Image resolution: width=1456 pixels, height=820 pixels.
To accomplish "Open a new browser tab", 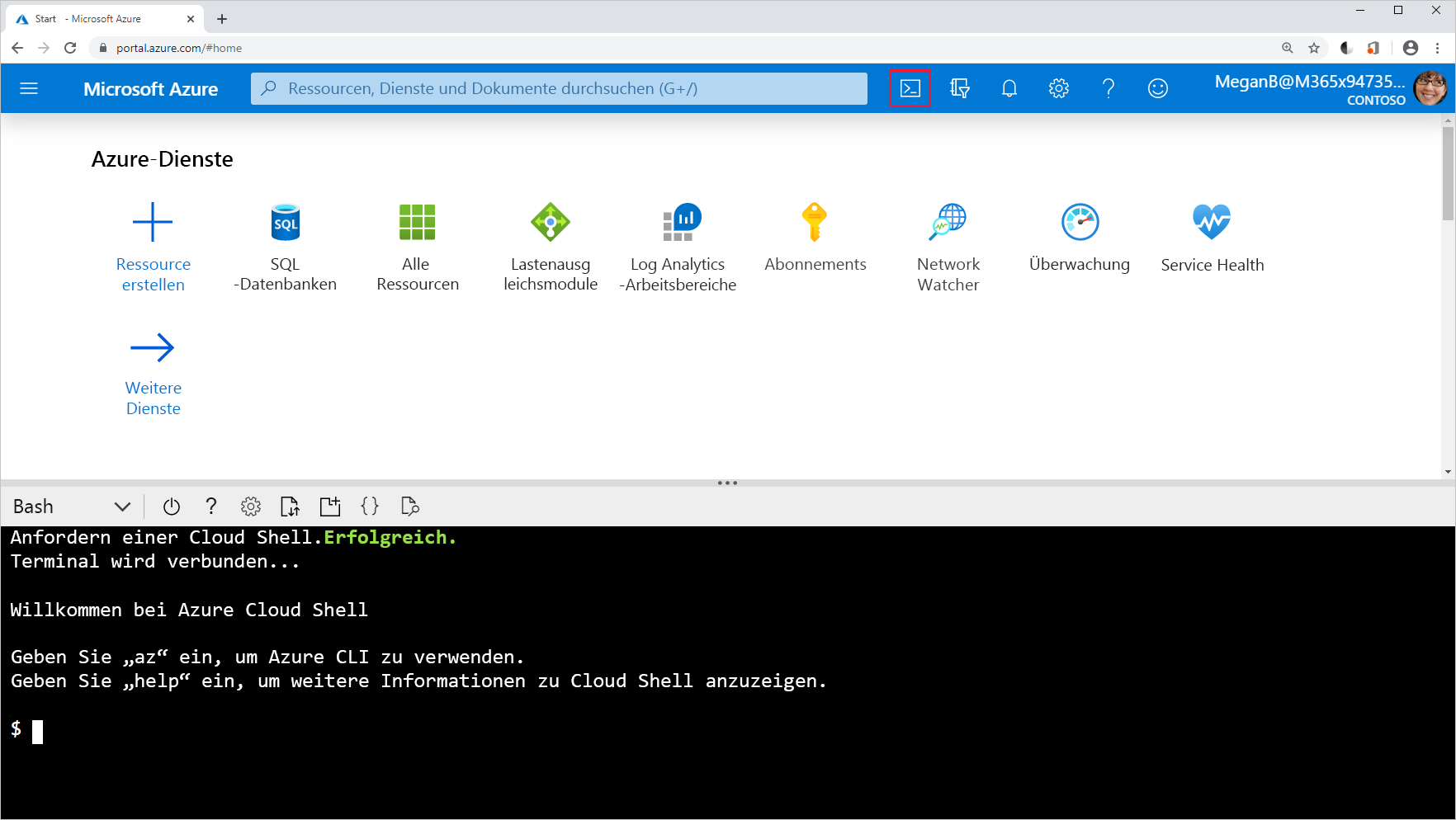I will pos(222,19).
